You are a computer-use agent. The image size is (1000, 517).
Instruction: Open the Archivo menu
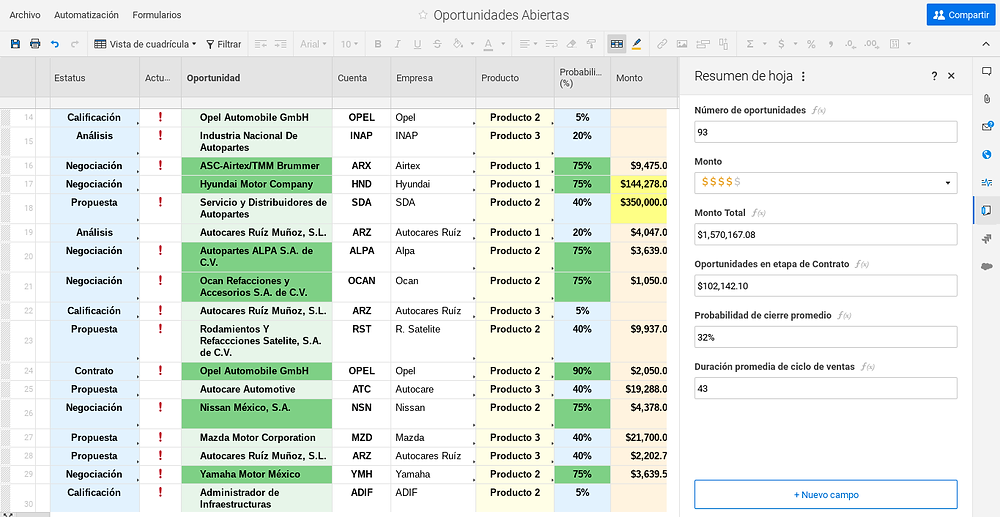pos(25,15)
